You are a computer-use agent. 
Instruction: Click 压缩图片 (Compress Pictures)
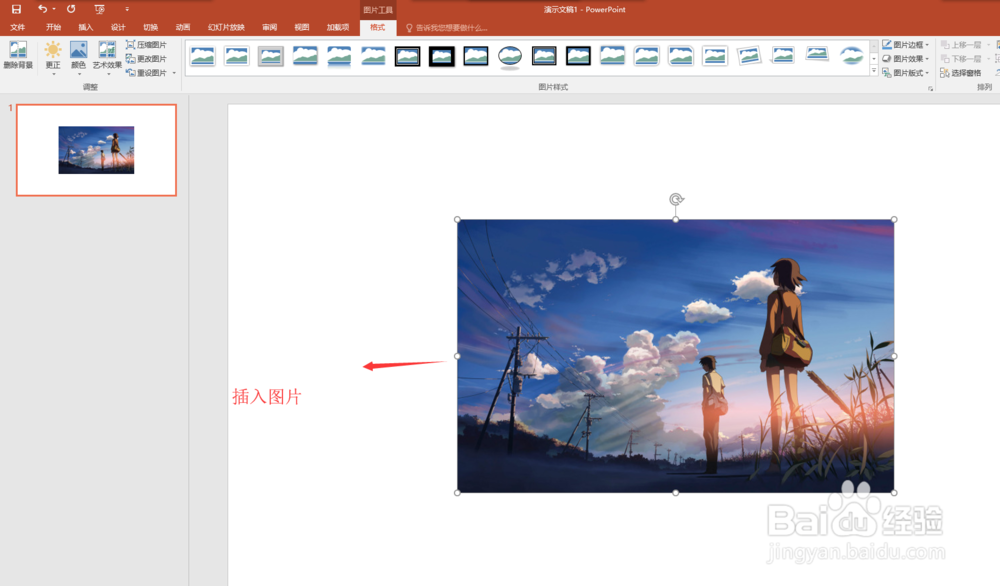click(147, 45)
